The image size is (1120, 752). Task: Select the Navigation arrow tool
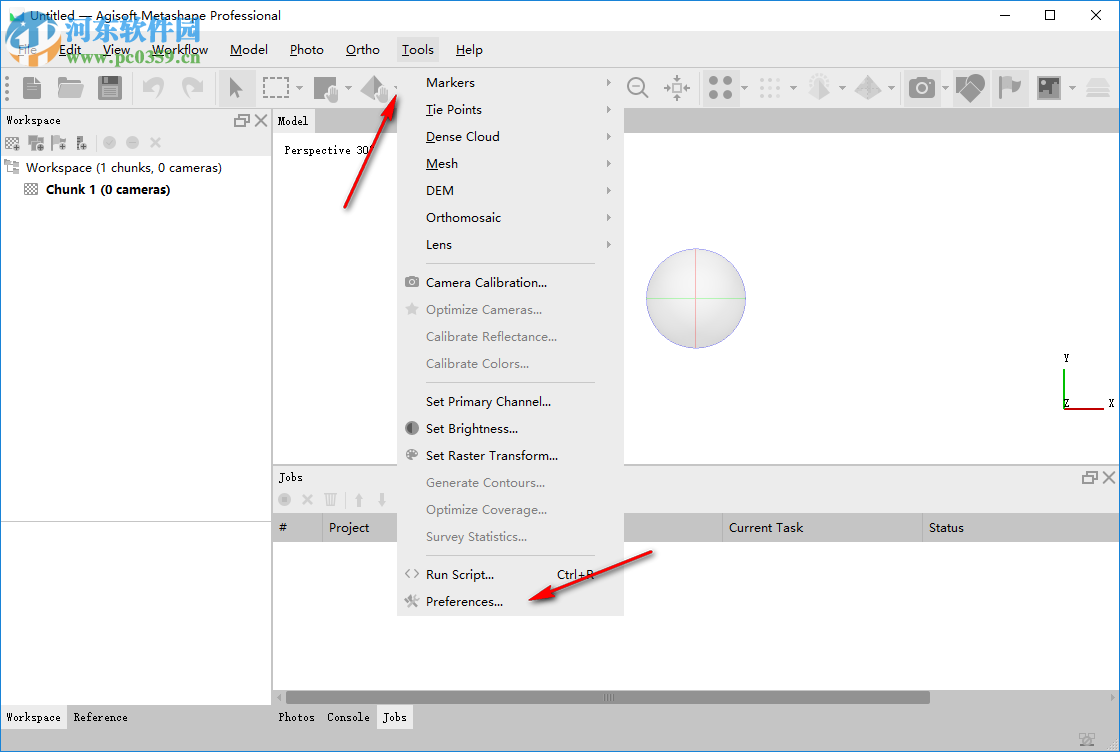(x=237, y=88)
